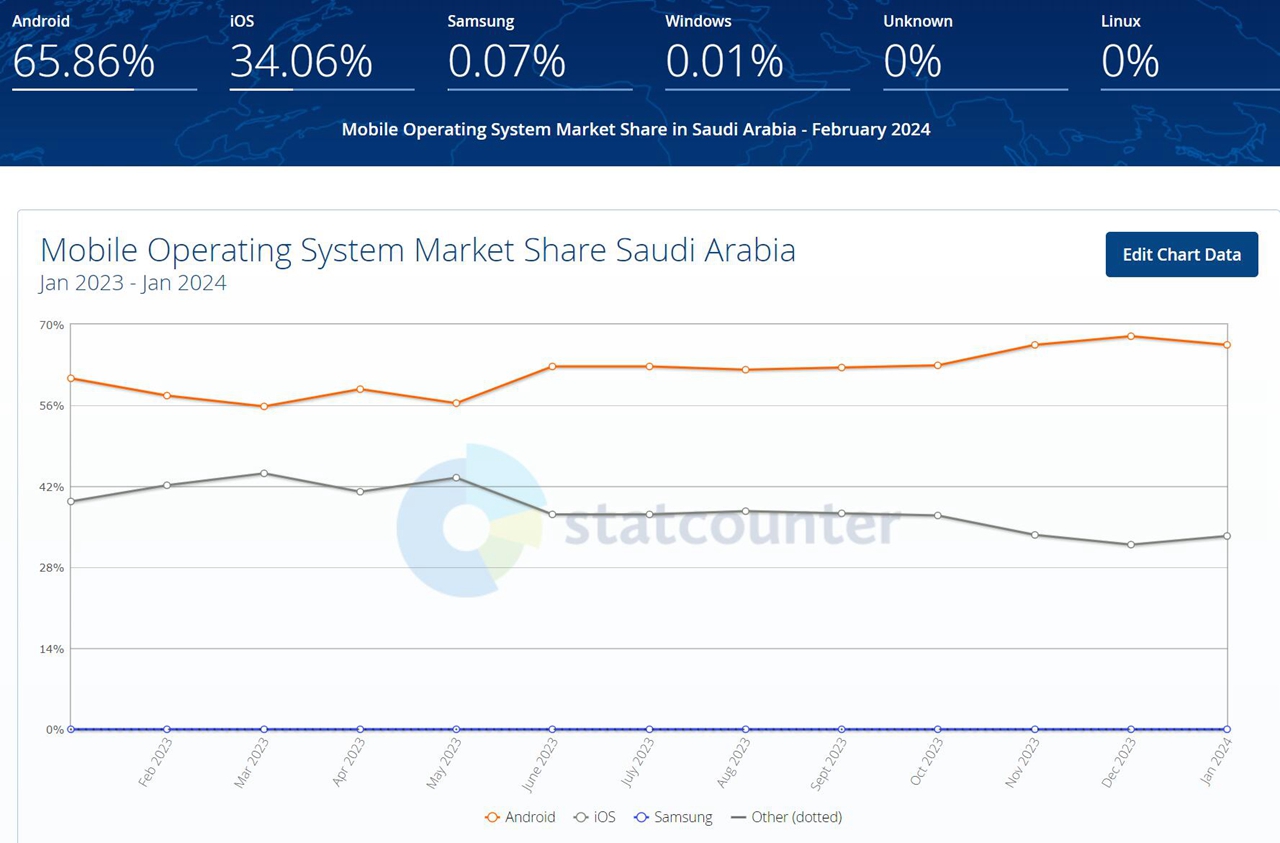Select the Samsung 0.07% stat

[x=506, y=62]
